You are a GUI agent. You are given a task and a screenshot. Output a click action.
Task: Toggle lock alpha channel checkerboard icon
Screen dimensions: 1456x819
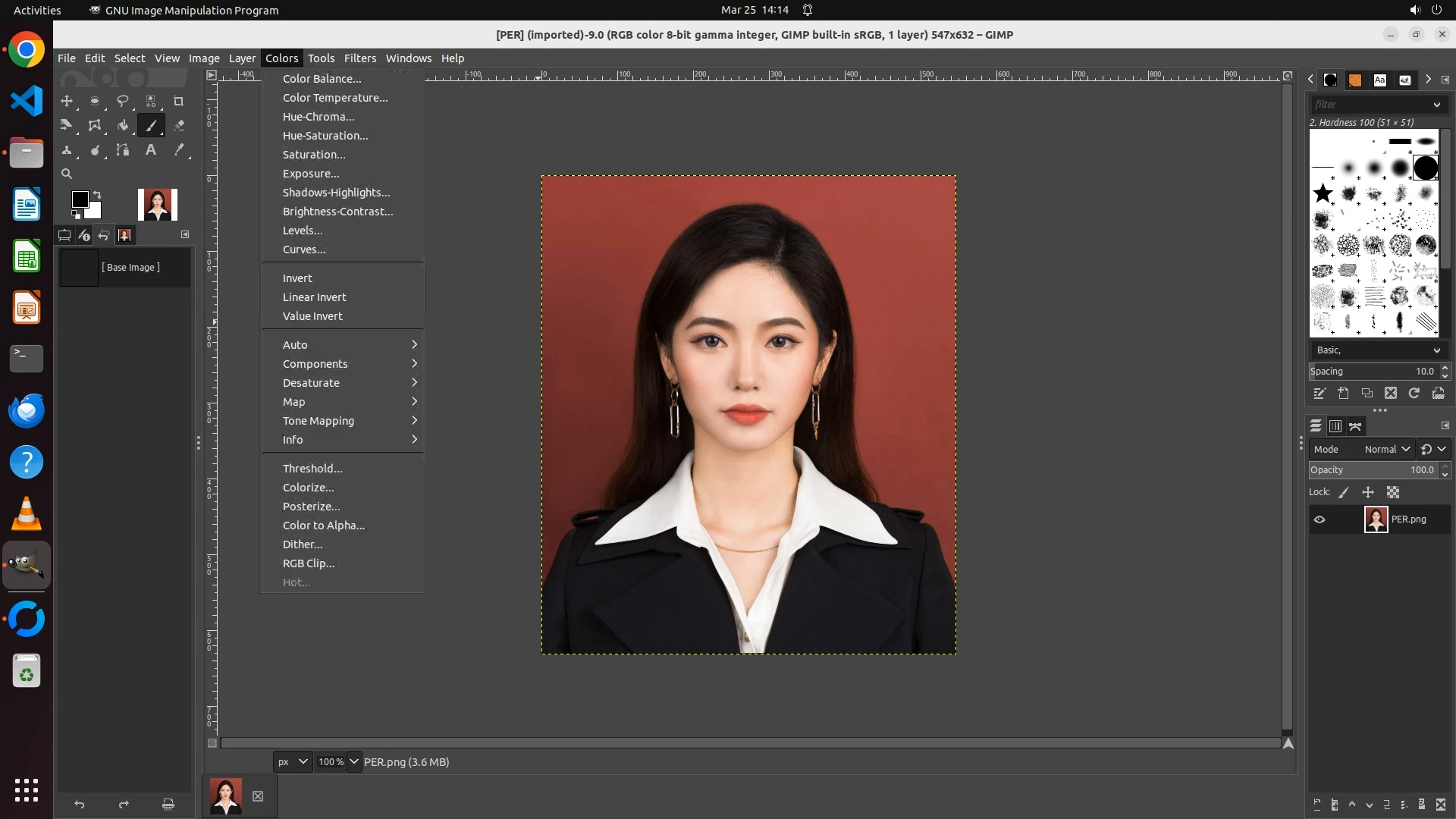click(1393, 492)
